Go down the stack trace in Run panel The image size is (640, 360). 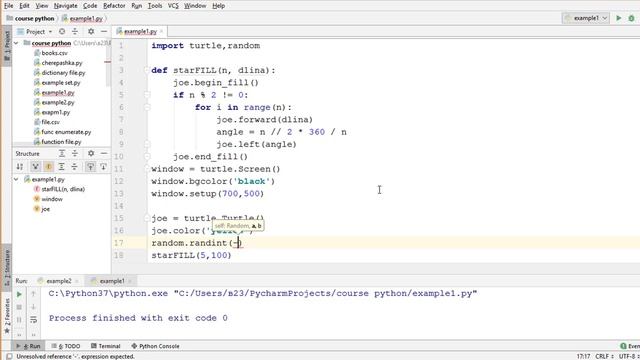click(33, 307)
